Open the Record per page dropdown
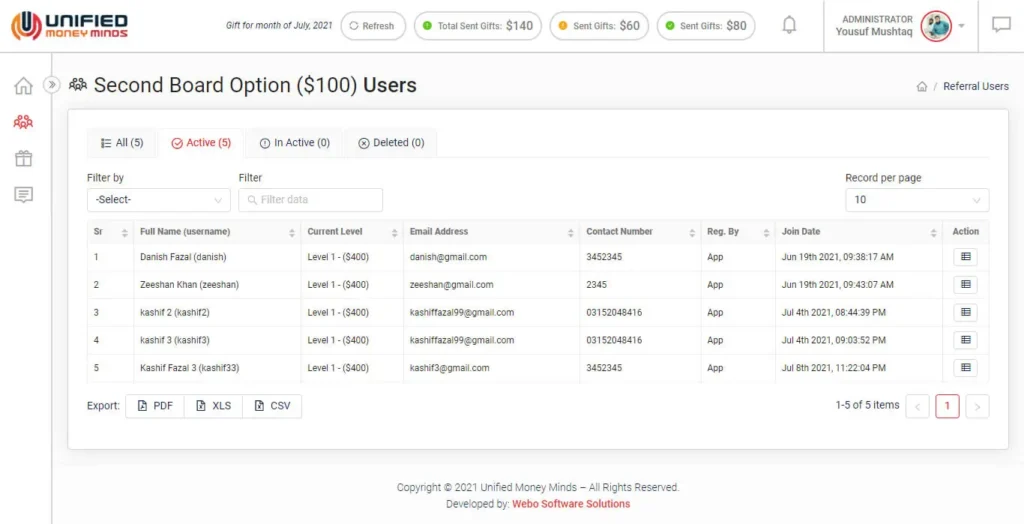Viewport: 1024px width, 524px height. click(x=916, y=200)
